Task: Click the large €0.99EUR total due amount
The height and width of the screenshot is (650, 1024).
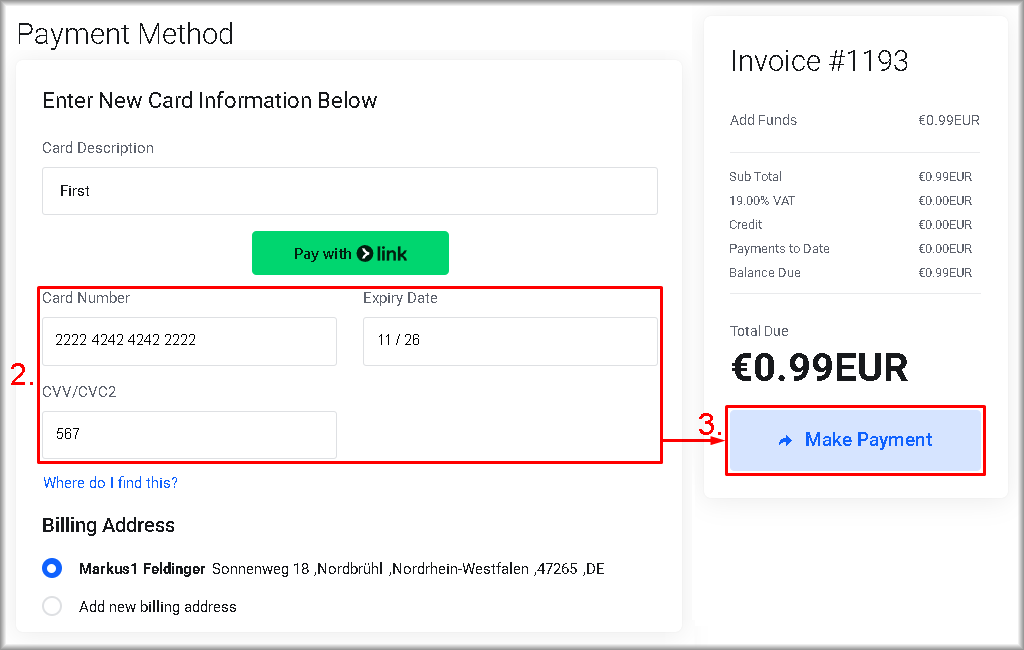Action: [x=819, y=367]
